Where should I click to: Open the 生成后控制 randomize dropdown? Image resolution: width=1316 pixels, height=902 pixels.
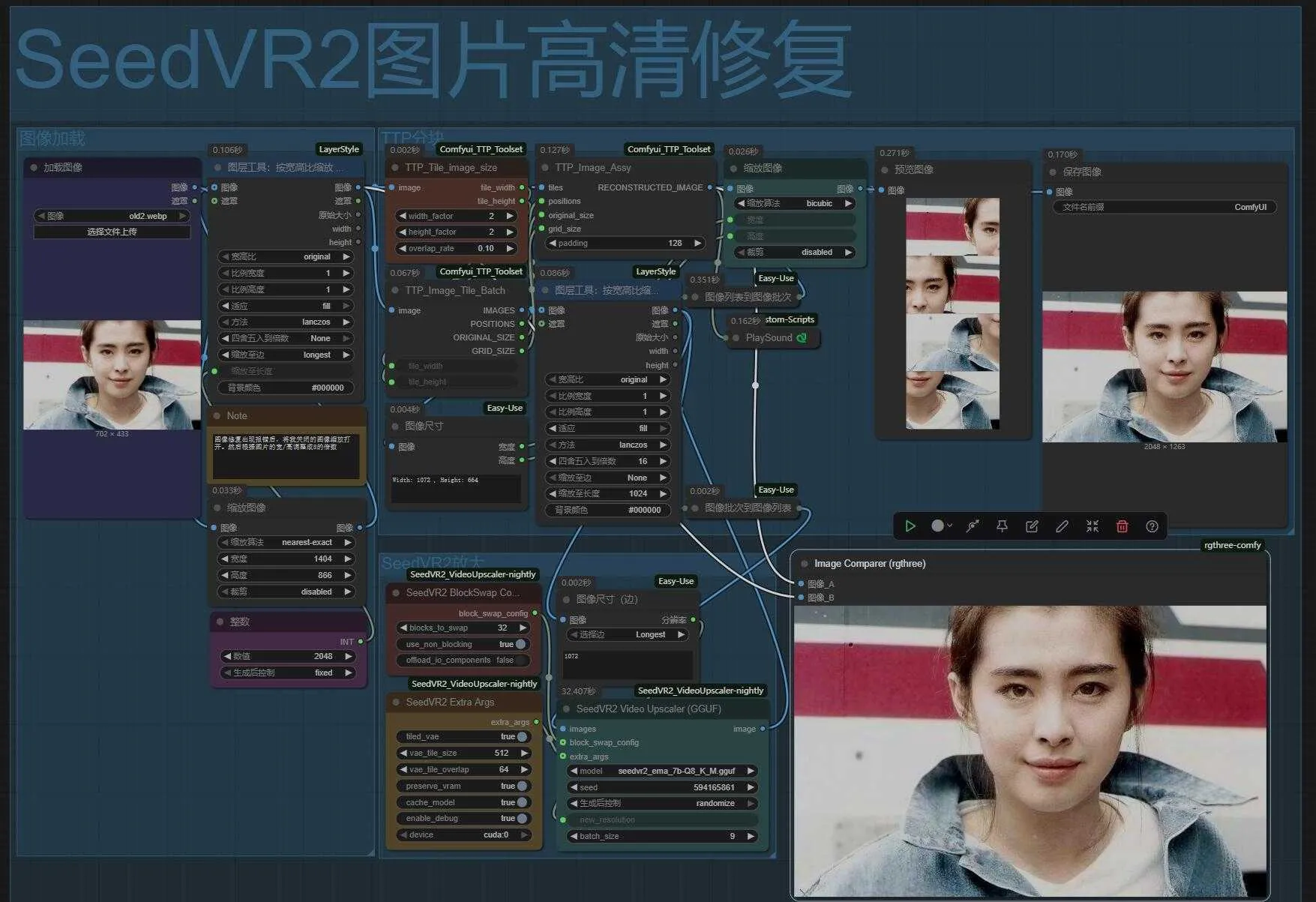pos(663,803)
